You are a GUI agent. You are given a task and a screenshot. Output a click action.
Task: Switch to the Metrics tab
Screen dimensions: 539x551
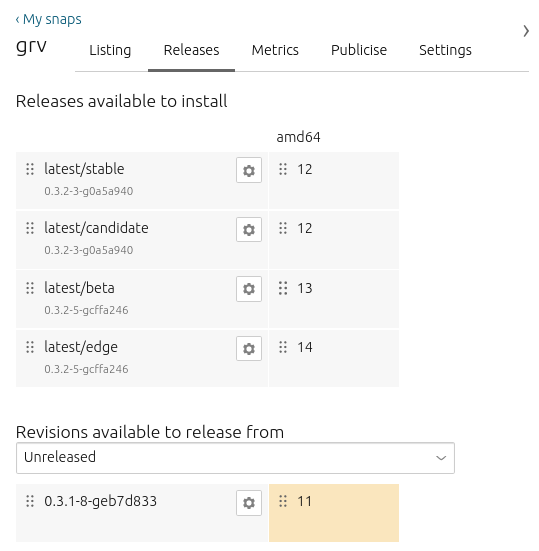coord(275,50)
